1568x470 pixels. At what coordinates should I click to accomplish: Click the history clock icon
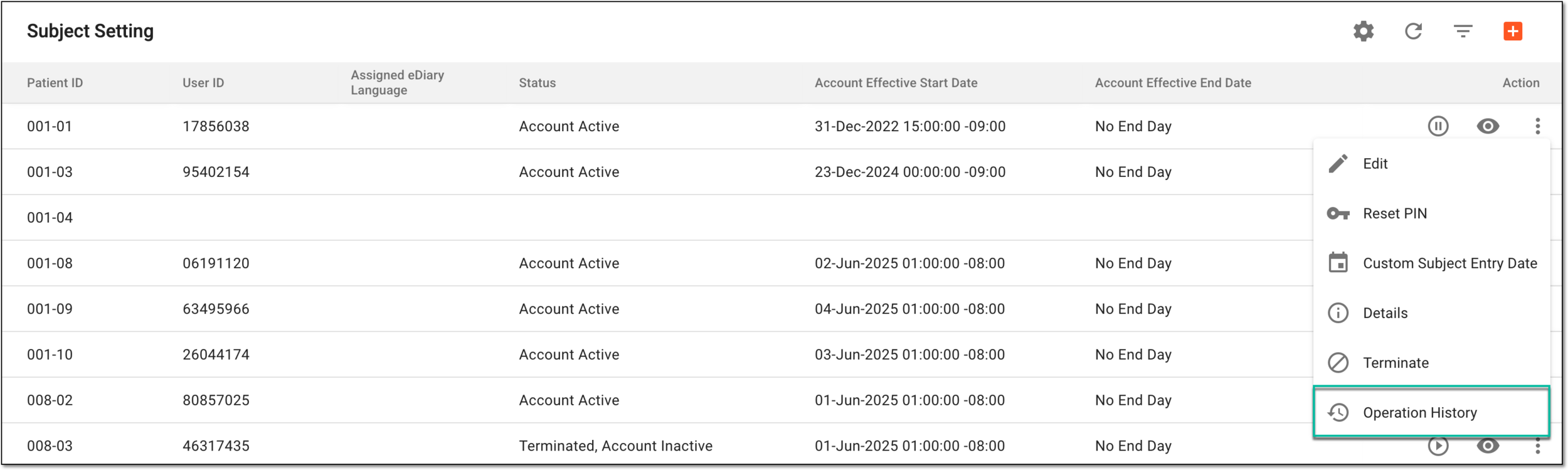click(1338, 412)
